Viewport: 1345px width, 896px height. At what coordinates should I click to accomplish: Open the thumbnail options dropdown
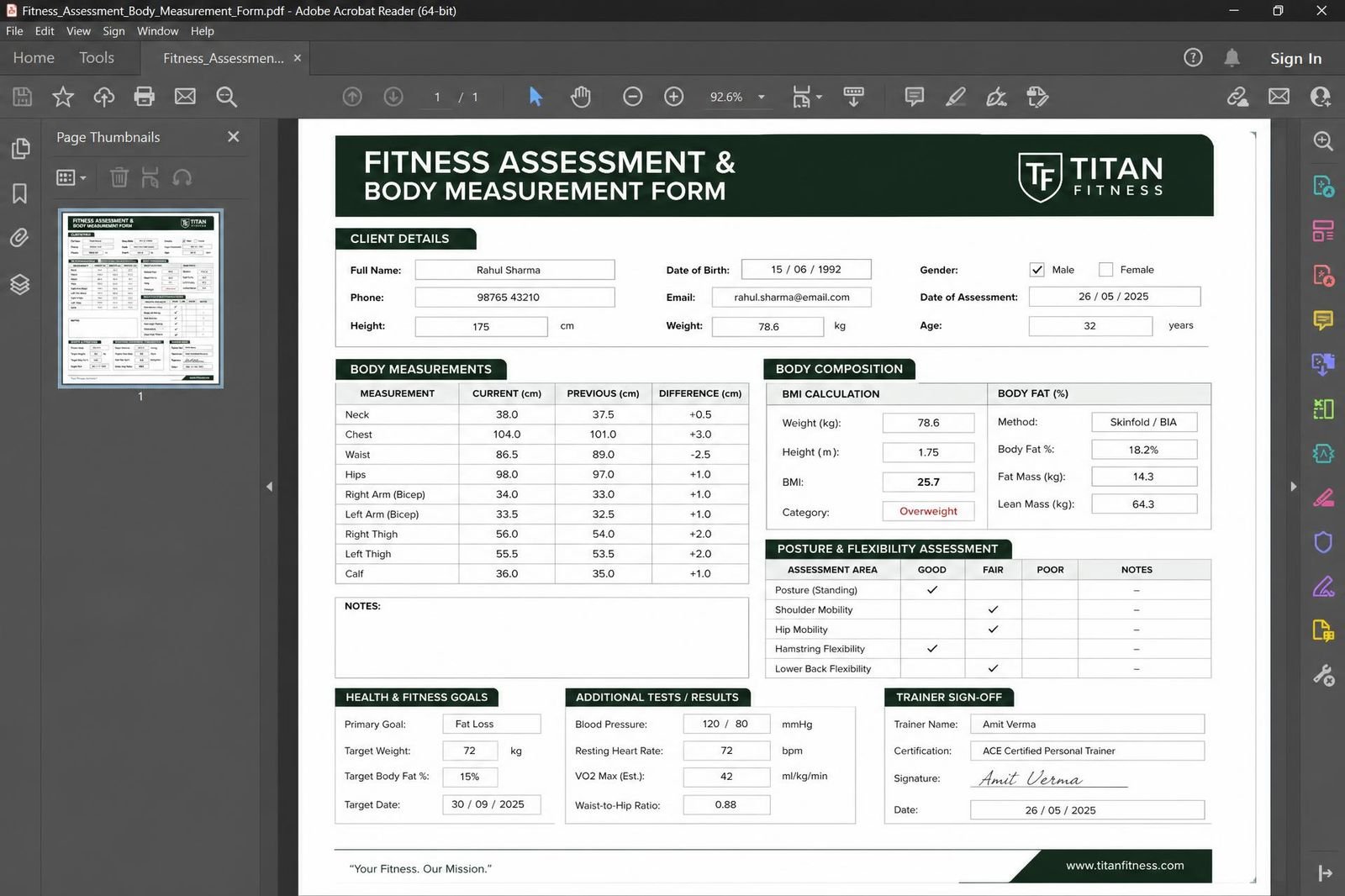[71, 177]
